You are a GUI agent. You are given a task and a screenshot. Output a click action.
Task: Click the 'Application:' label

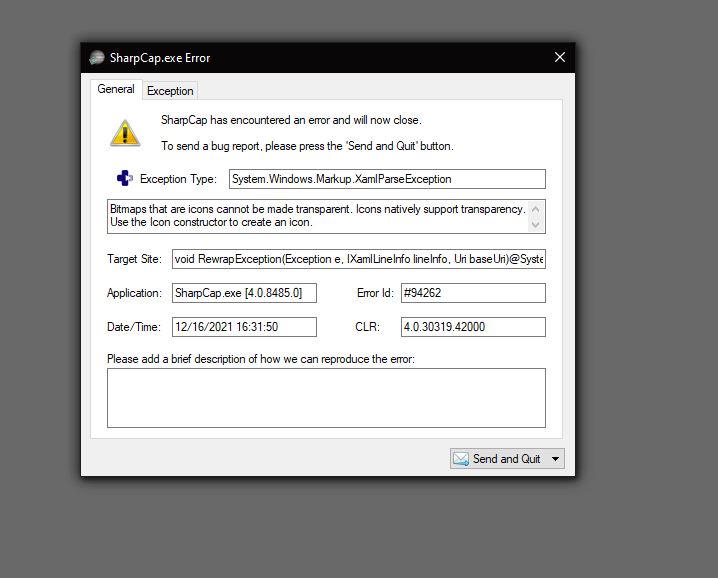[134, 293]
